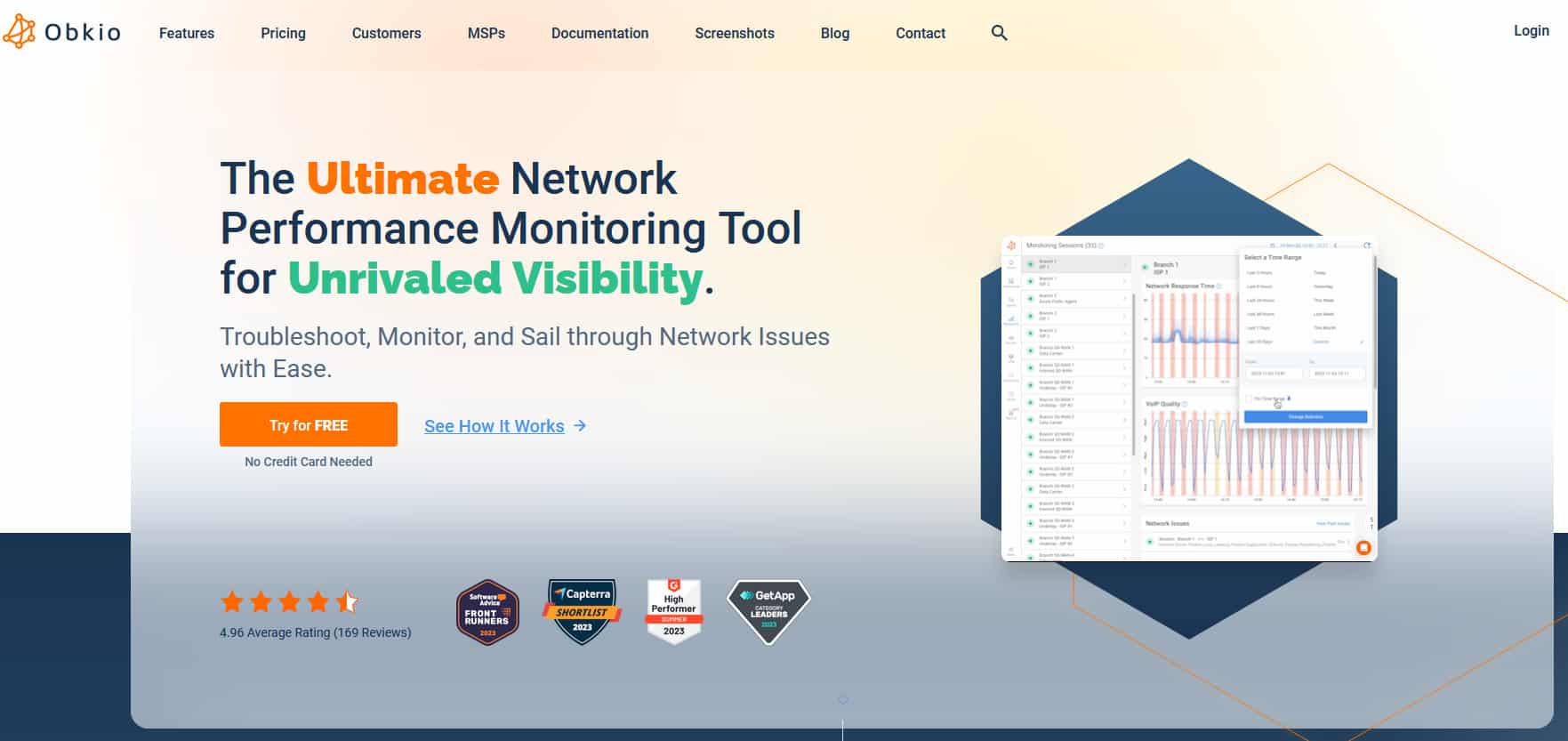Click the Obkio logo
Viewport: 1568px width, 741px height.
point(61,33)
